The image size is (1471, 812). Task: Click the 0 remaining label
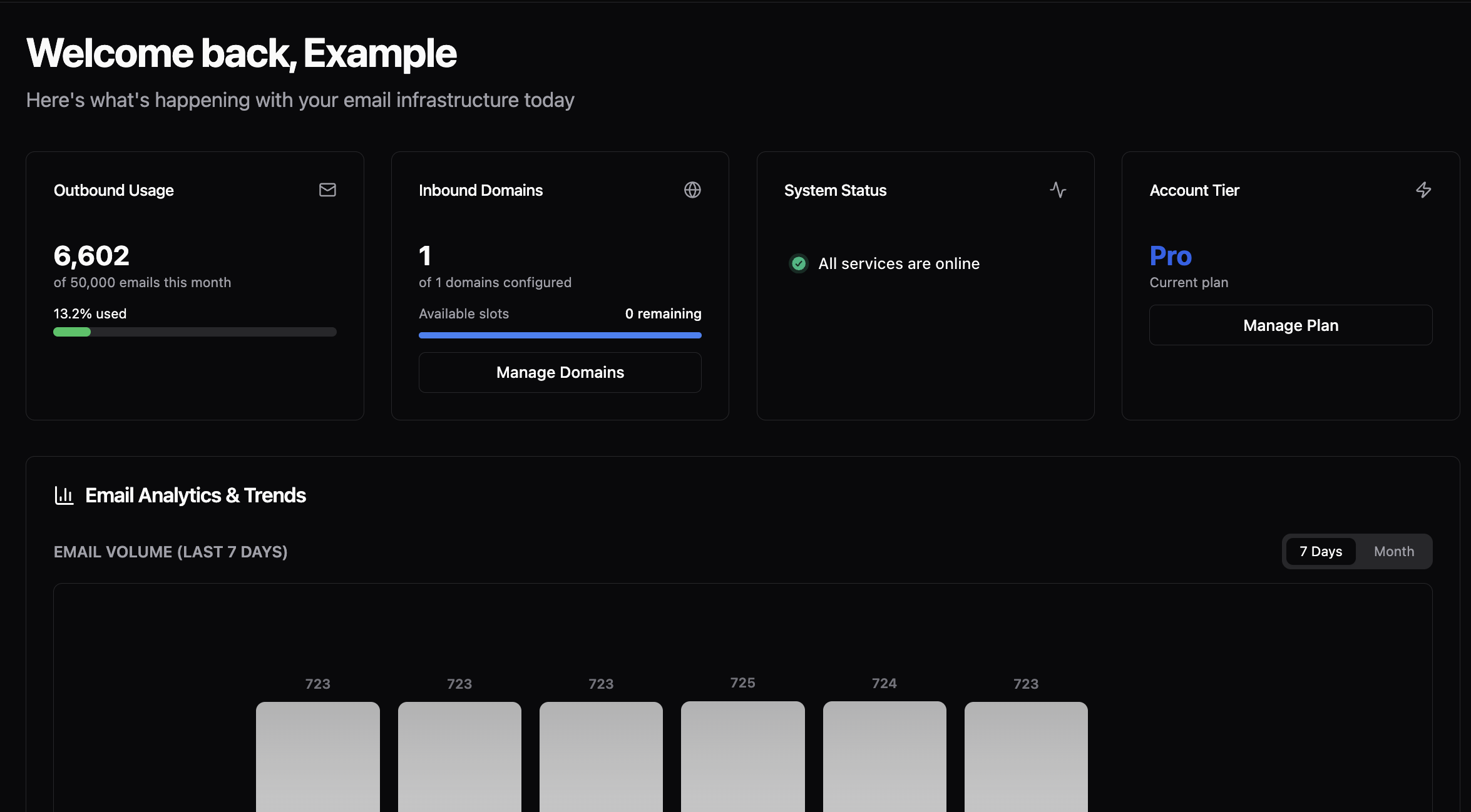664,313
